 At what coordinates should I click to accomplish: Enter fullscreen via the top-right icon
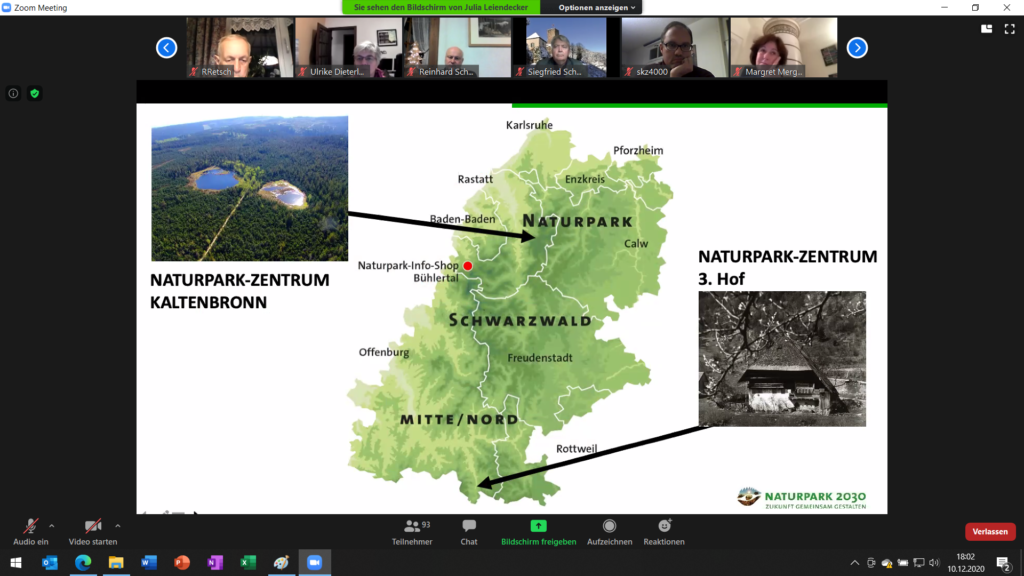[1009, 30]
